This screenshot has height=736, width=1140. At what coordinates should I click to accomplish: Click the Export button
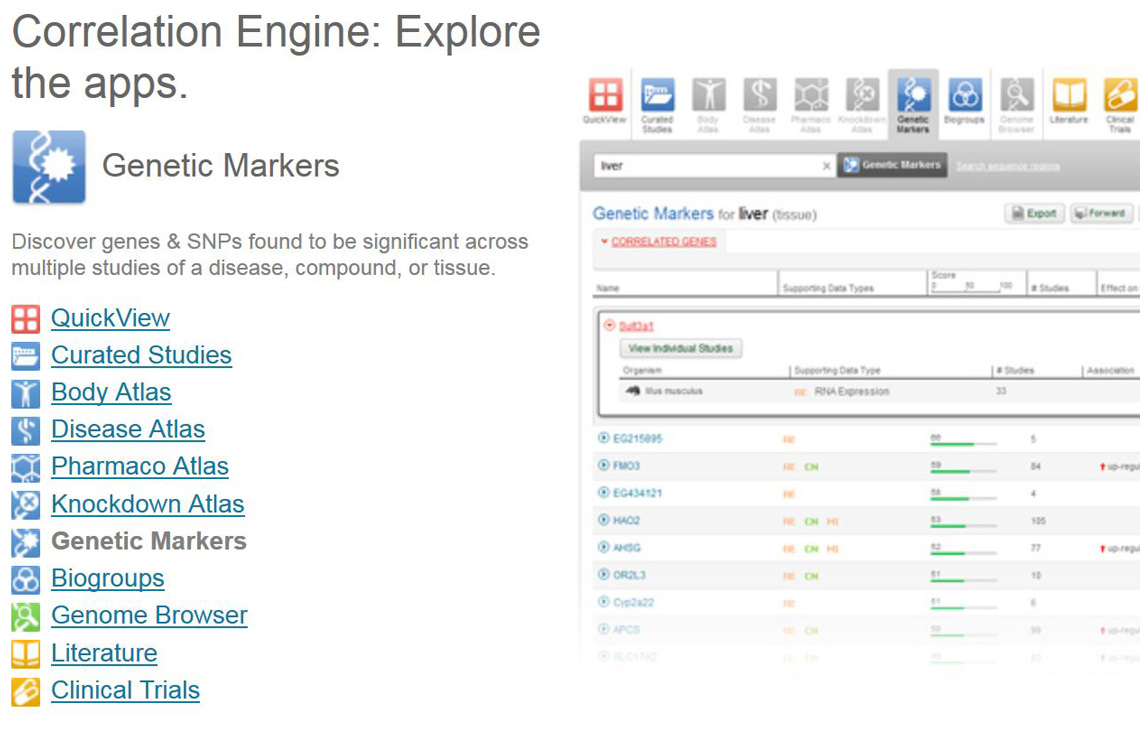[1034, 213]
